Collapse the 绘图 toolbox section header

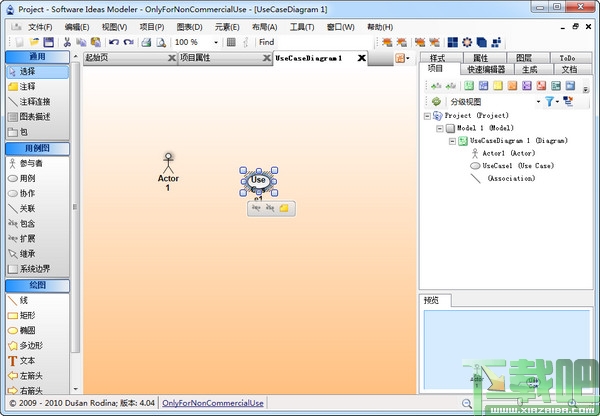pyautogui.click(x=38, y=285)
